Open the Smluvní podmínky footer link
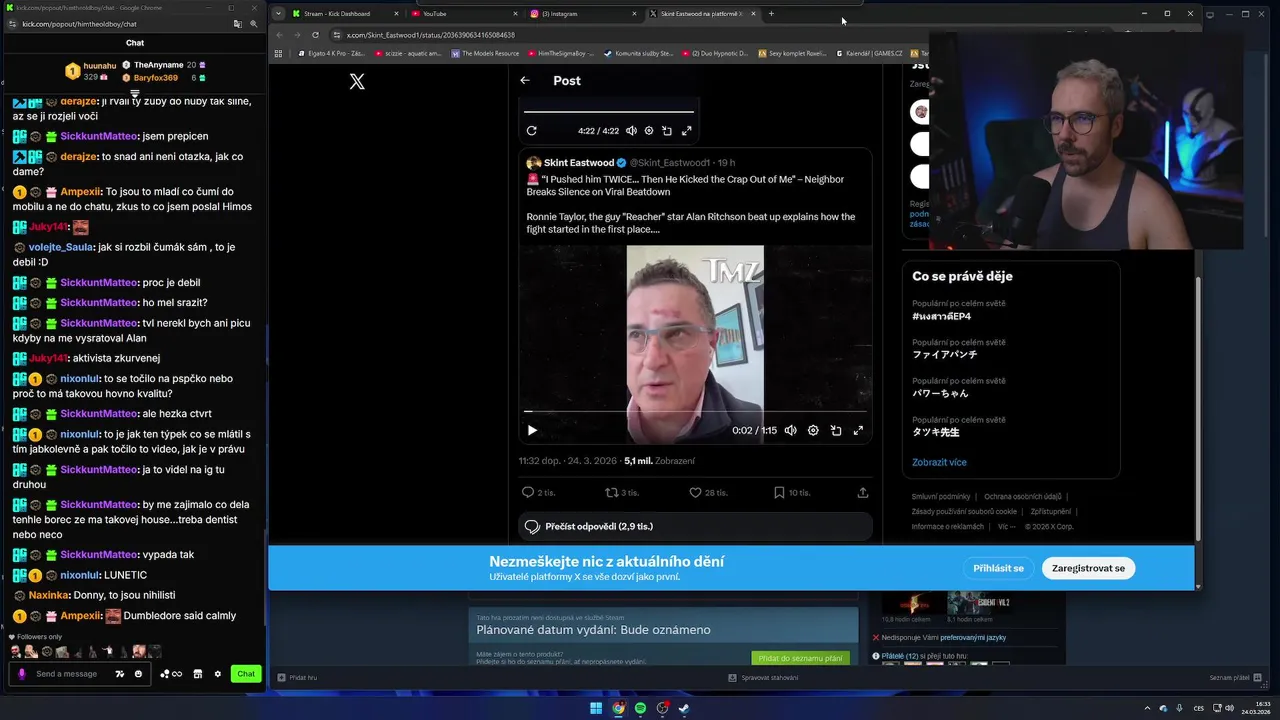1280x720 pixels. pos(940,497)
